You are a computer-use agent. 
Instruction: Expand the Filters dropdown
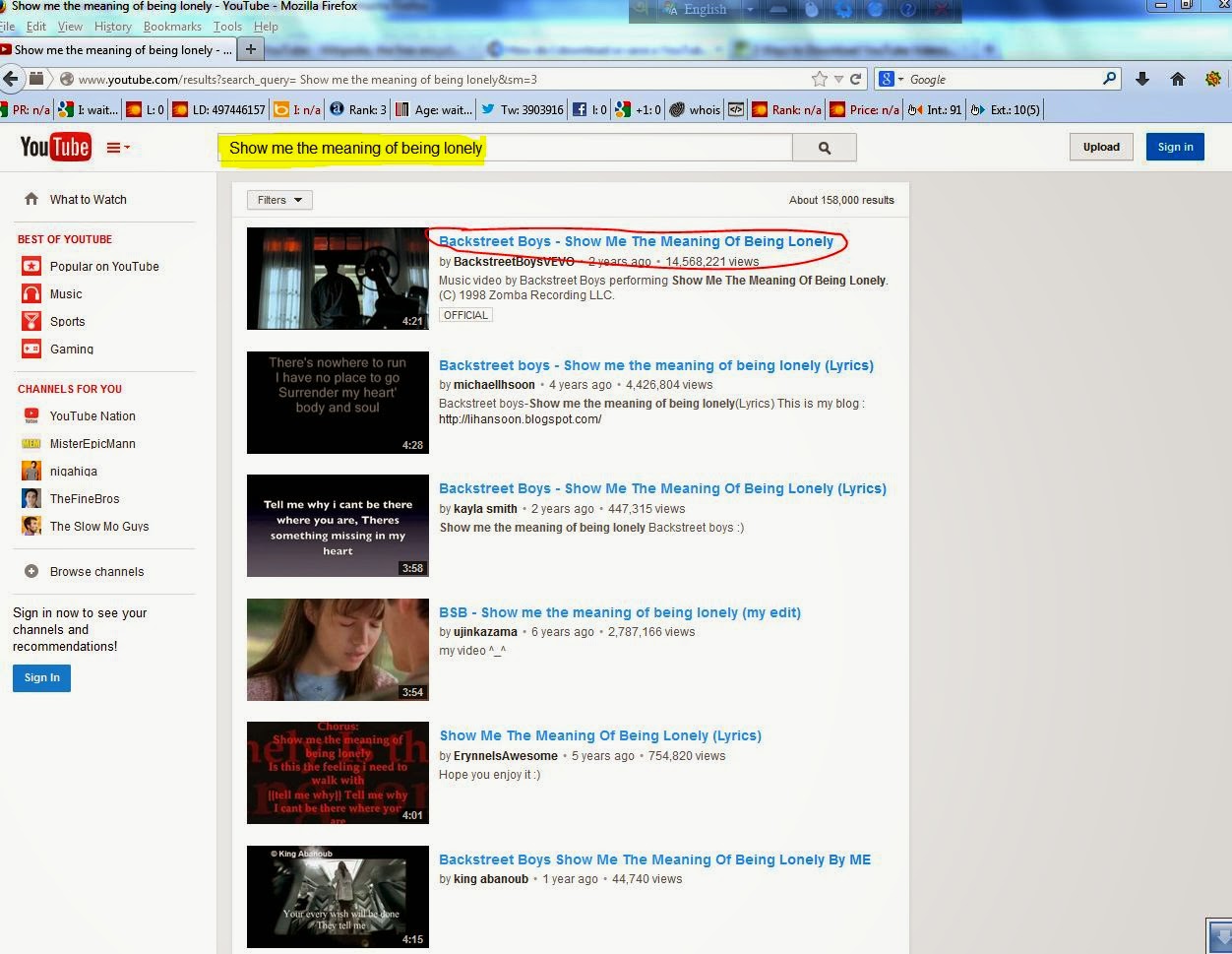click(279, 200)
